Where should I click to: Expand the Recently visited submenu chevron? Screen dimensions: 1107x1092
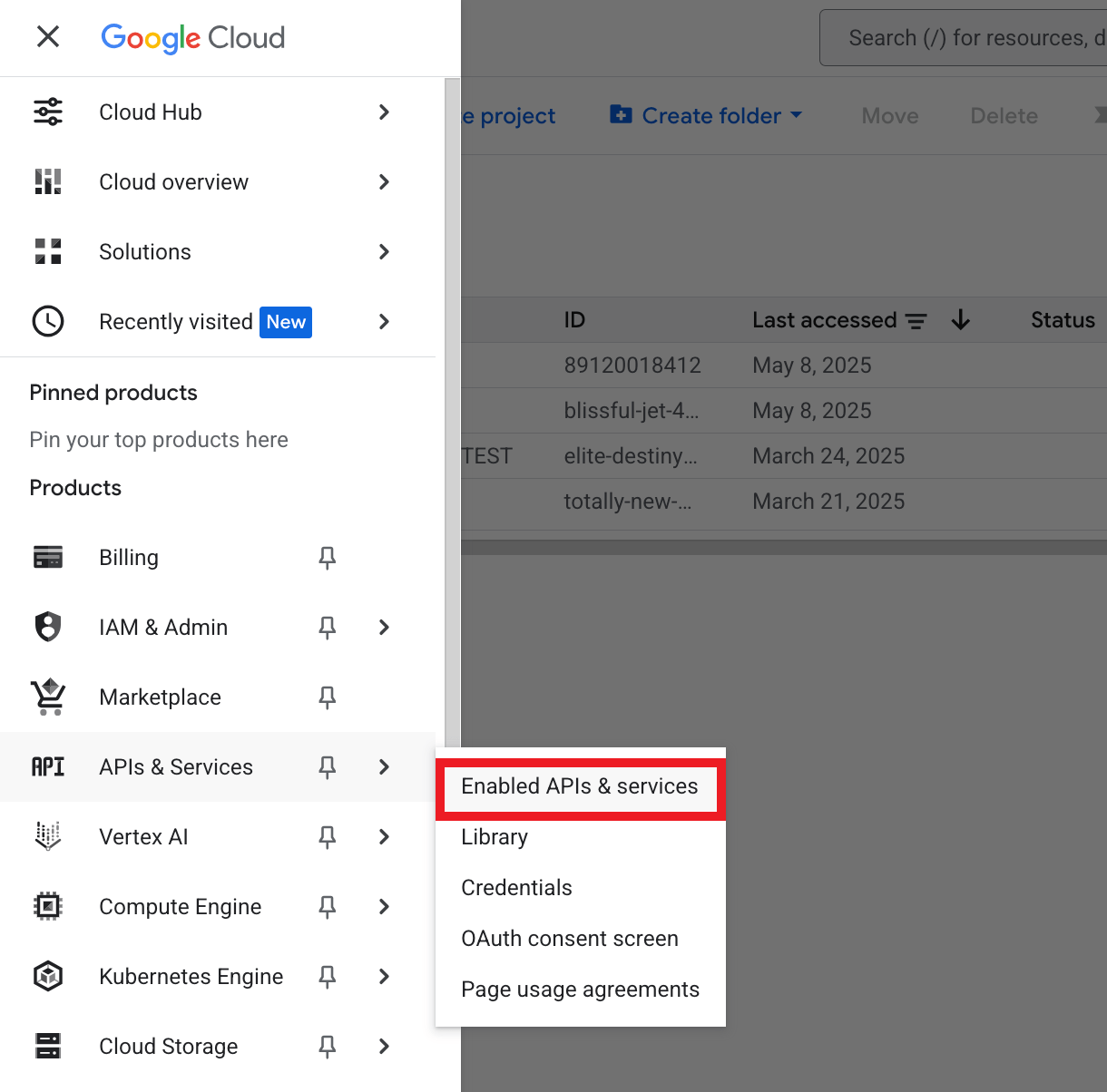tap(384, 321)
